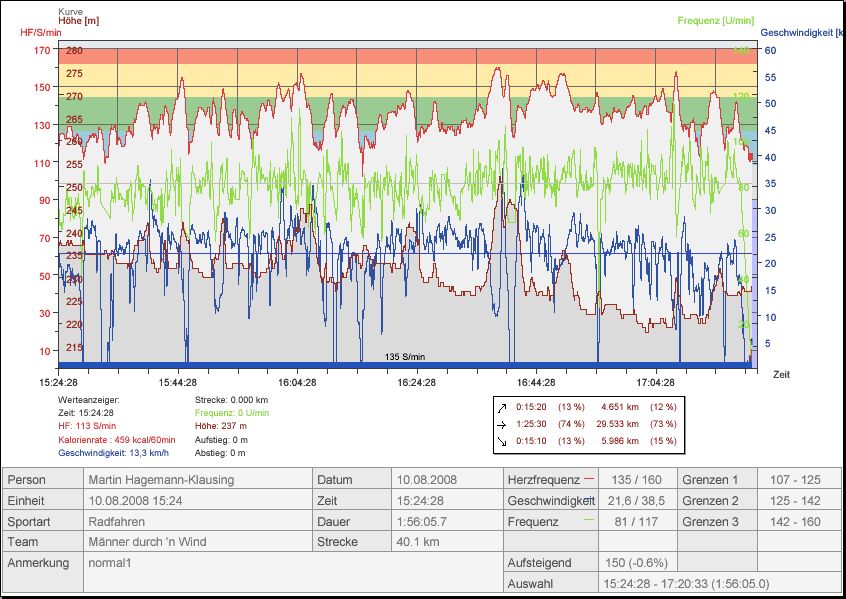846x599 pixels.
Task: Select the Geschwindigkeit axis legend at top right
Action: pyautogui.click(x=802, y=32)
